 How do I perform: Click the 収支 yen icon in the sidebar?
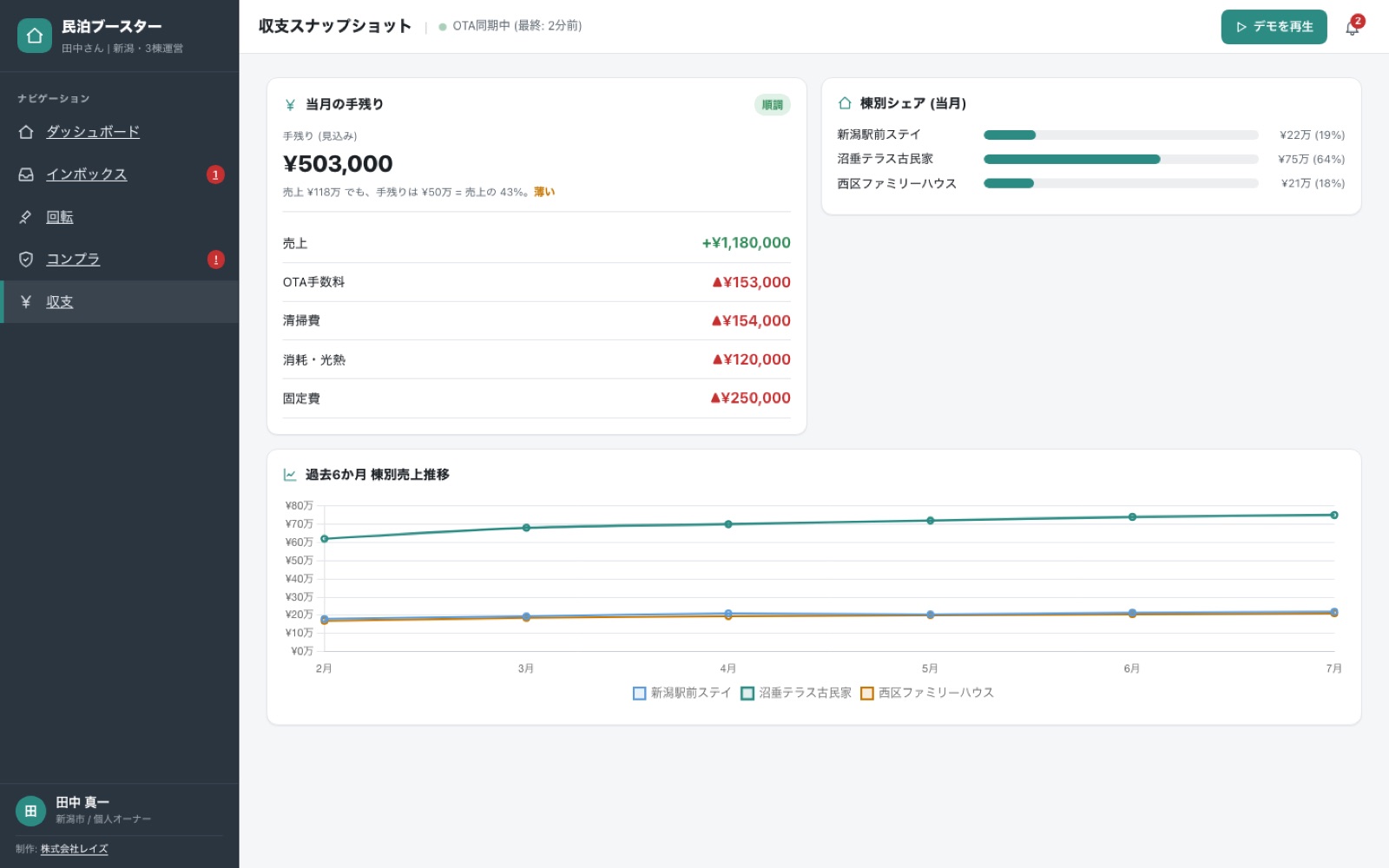pos(26,302)
